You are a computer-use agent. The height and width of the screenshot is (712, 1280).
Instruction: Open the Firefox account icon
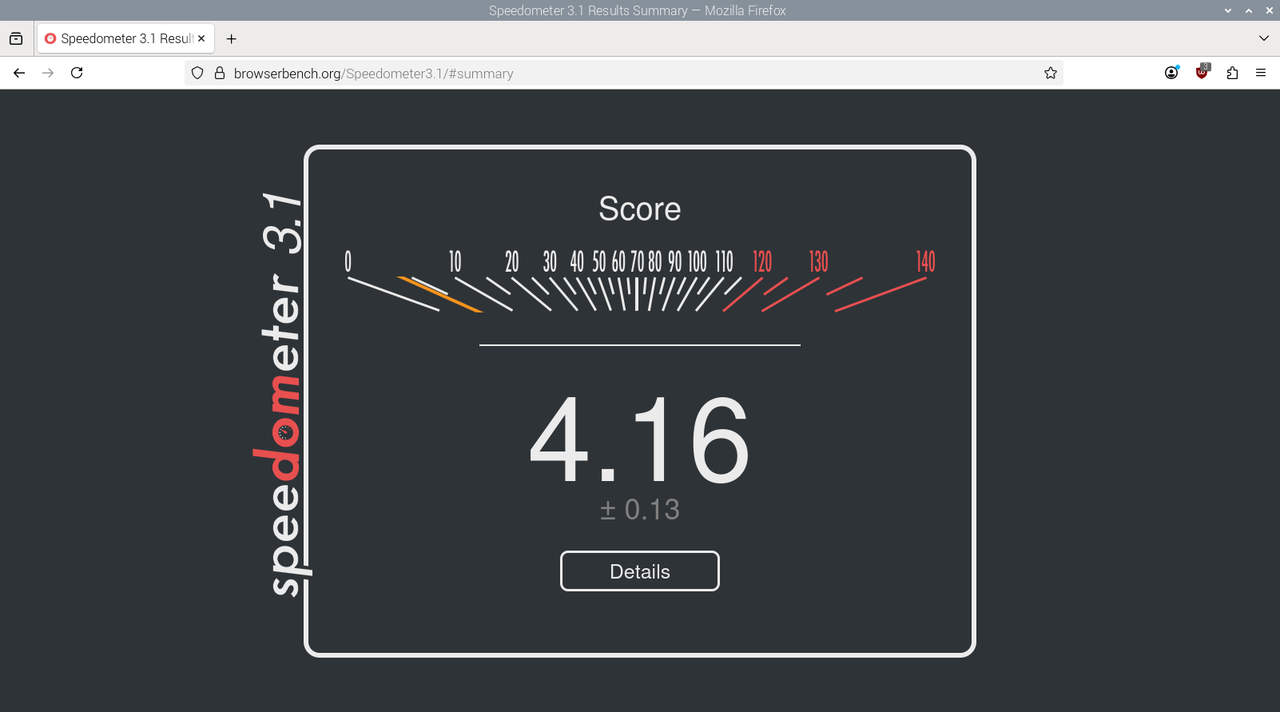click(1171, 73)
